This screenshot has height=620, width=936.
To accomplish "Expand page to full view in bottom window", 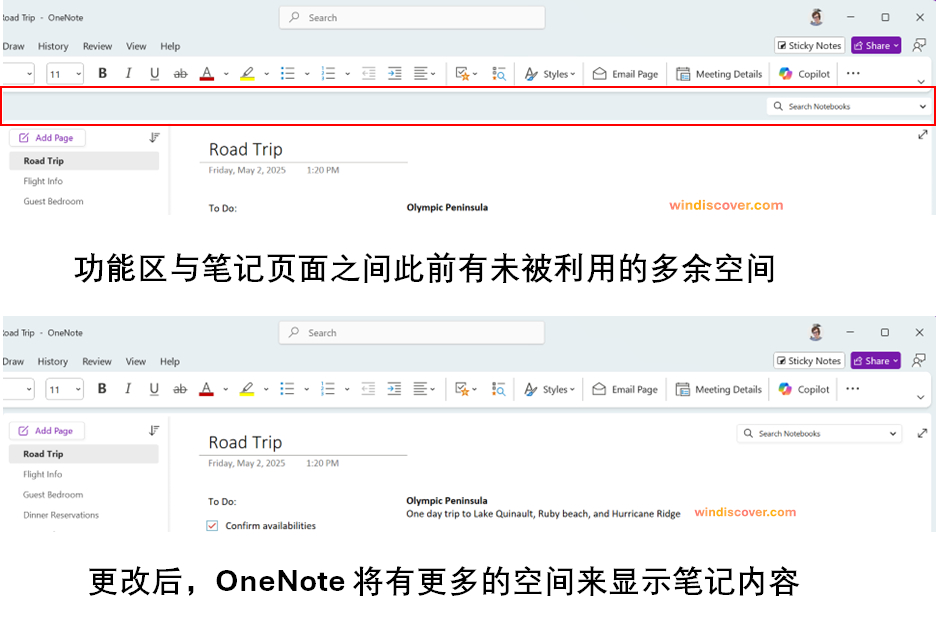I will point(922,433).
